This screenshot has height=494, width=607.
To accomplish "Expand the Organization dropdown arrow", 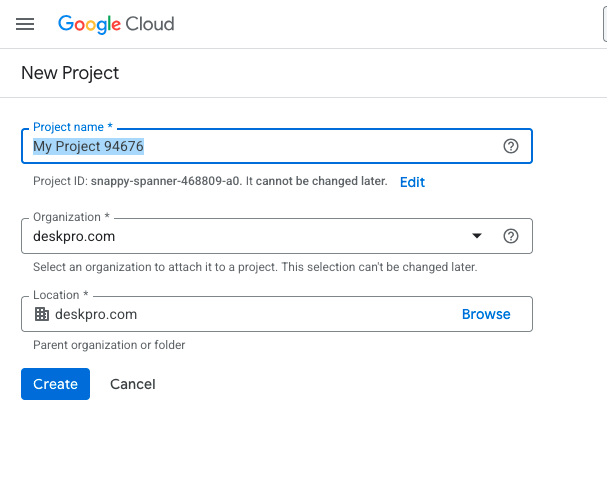I will (477, 236).
